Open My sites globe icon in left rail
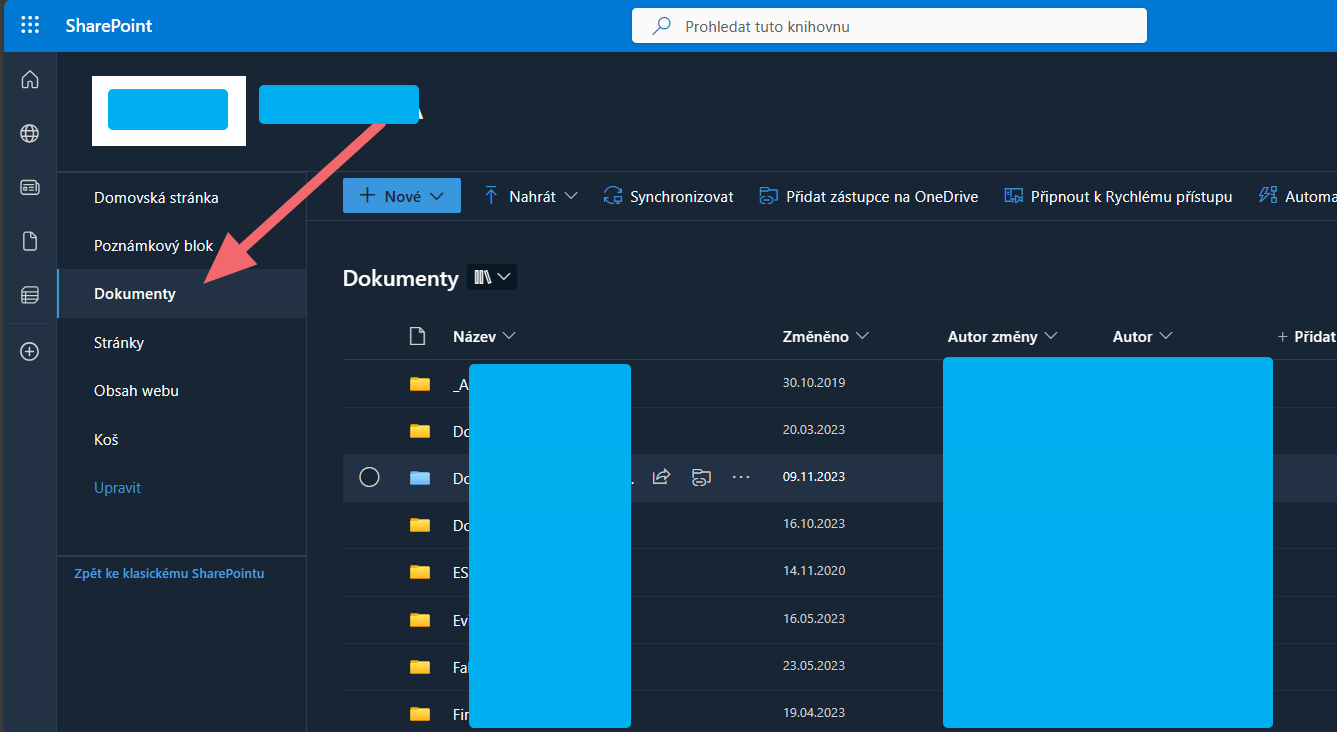This screenshot has height=732, width=1337. click(30, 133)
